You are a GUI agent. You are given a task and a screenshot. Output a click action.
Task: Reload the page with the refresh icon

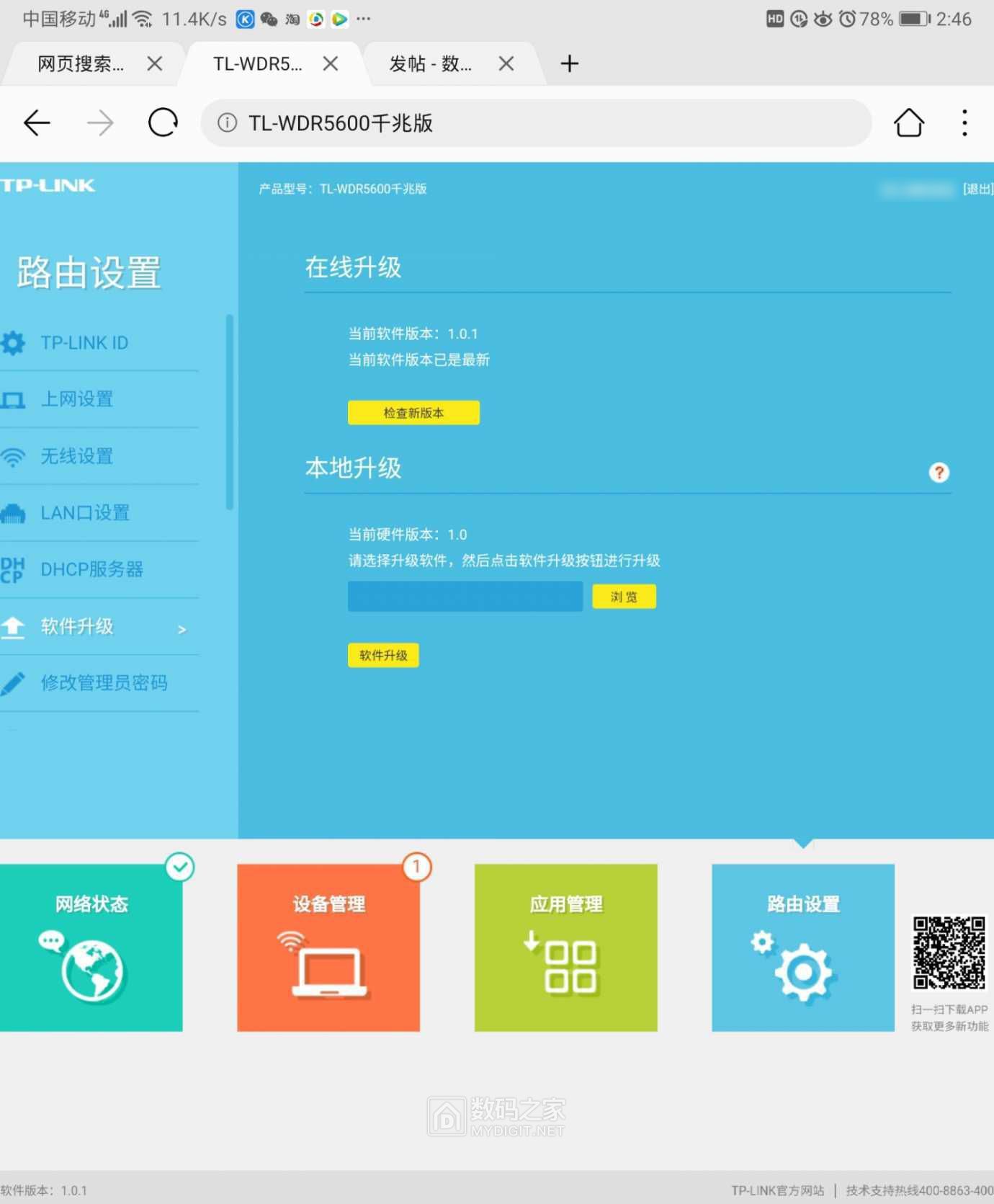[x=163, y=123]
